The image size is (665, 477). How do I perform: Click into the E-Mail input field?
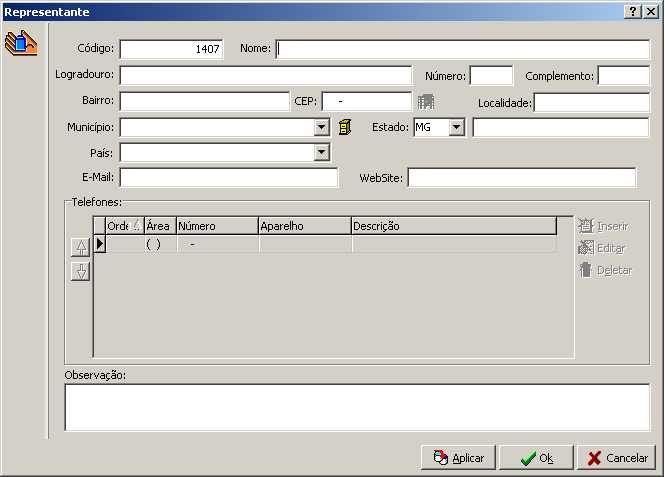click(229, 178)
